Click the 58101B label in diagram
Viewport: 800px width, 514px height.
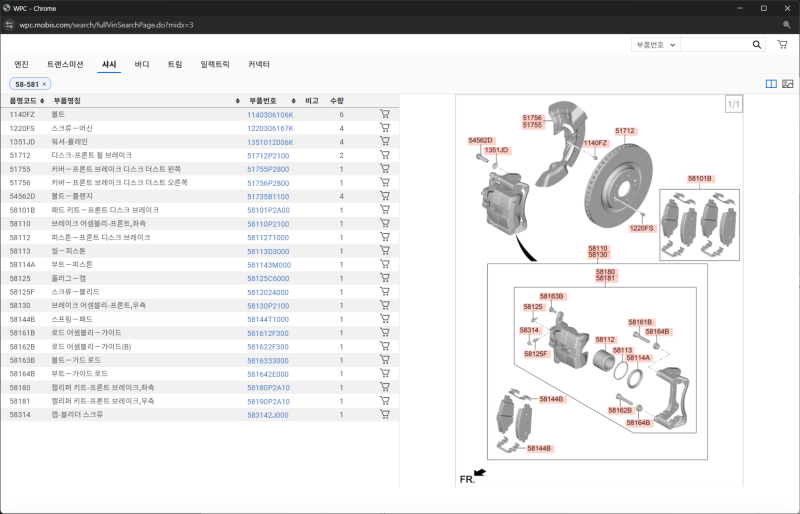click(x=699, y=179)
